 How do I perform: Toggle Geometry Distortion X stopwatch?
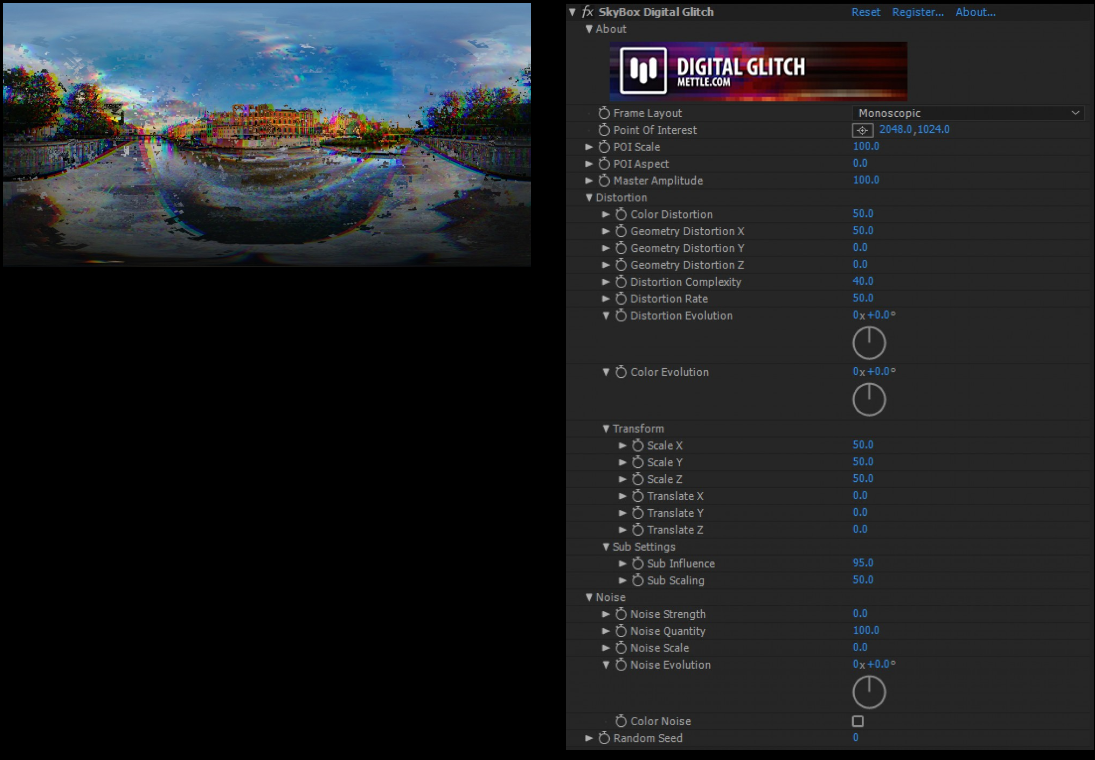(x=621, y=231)
